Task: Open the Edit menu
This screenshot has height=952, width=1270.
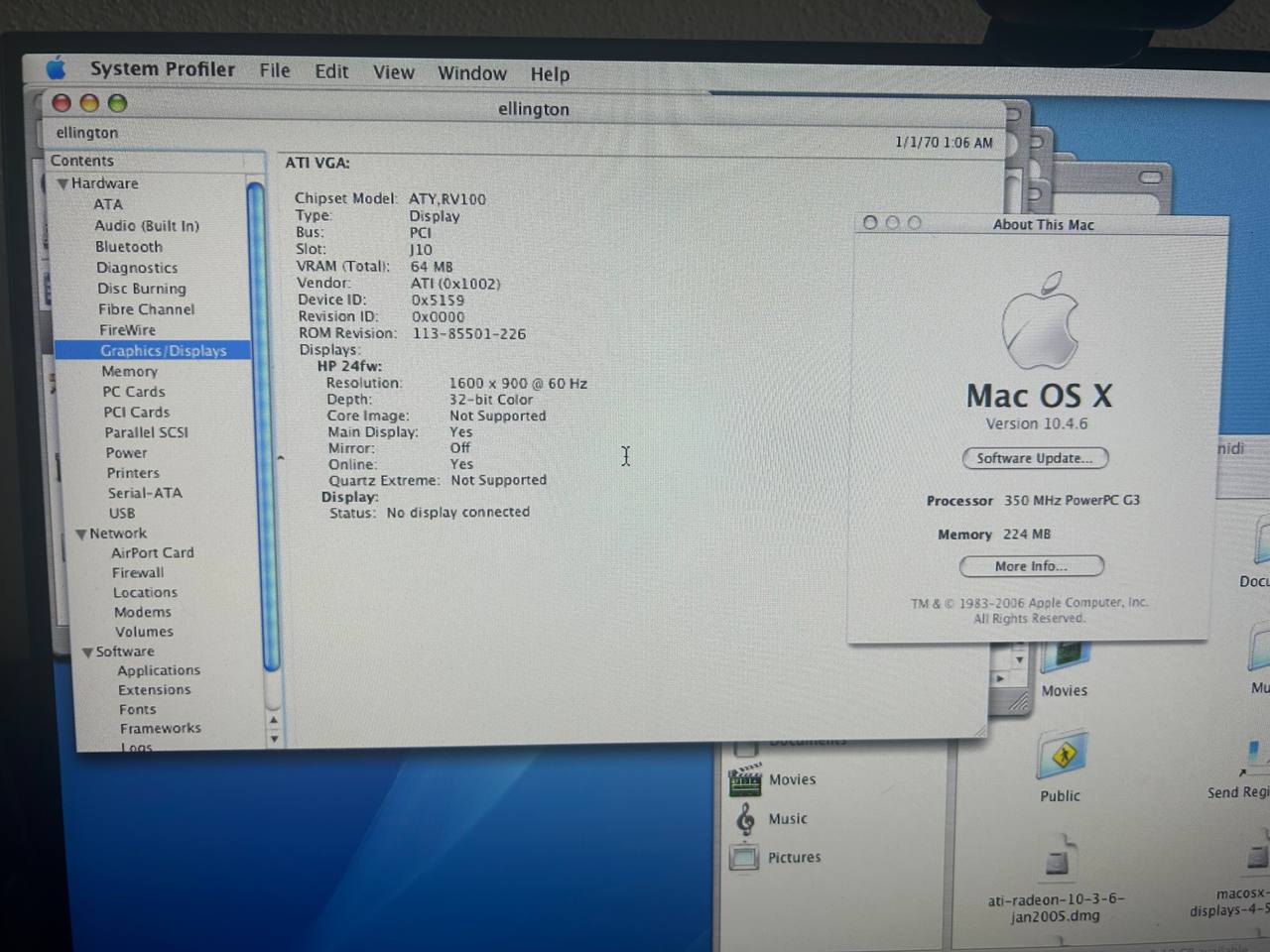Action: click(331, 71)
